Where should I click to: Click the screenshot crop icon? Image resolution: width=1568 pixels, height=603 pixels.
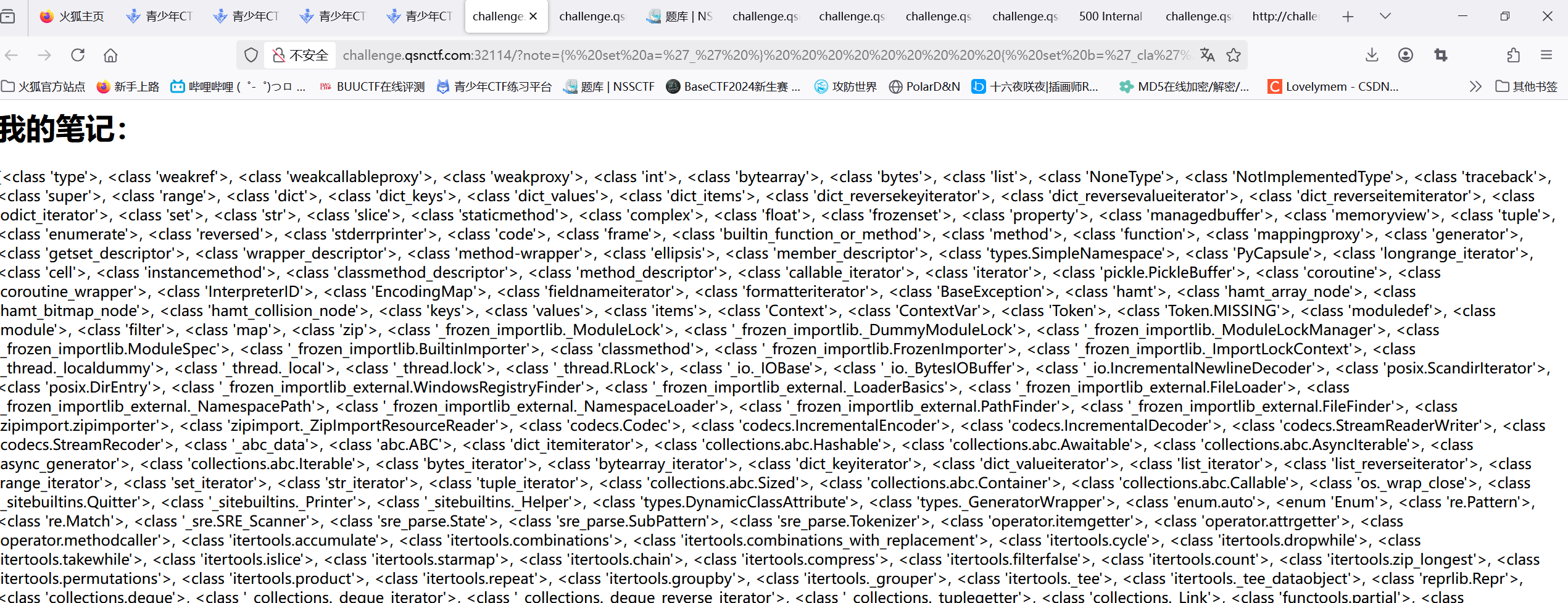[x=1441, y=56]
